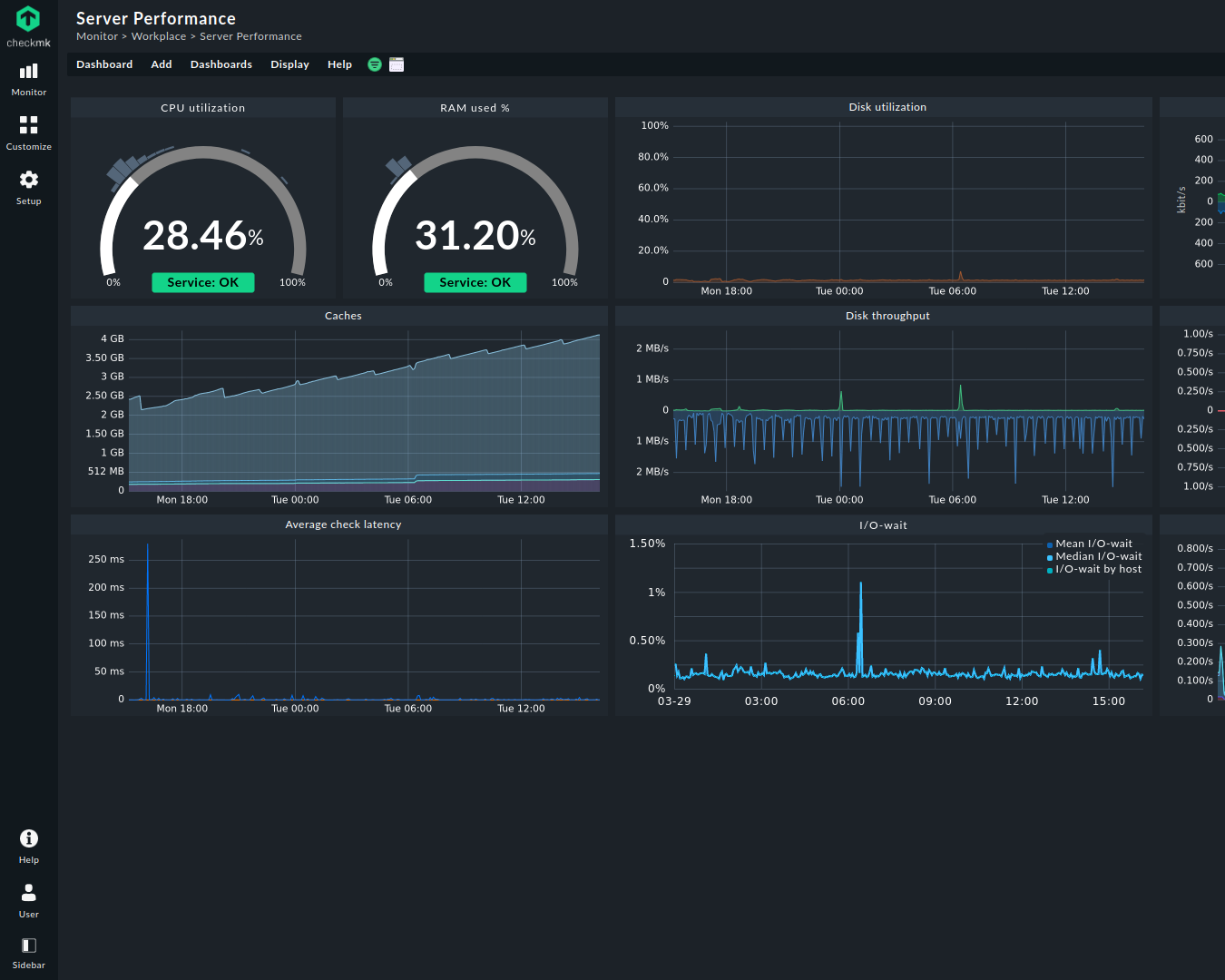Click the Workplace breadcrumb link
Viewport: 1225px width, 980px height.
[x=159, y=36]
